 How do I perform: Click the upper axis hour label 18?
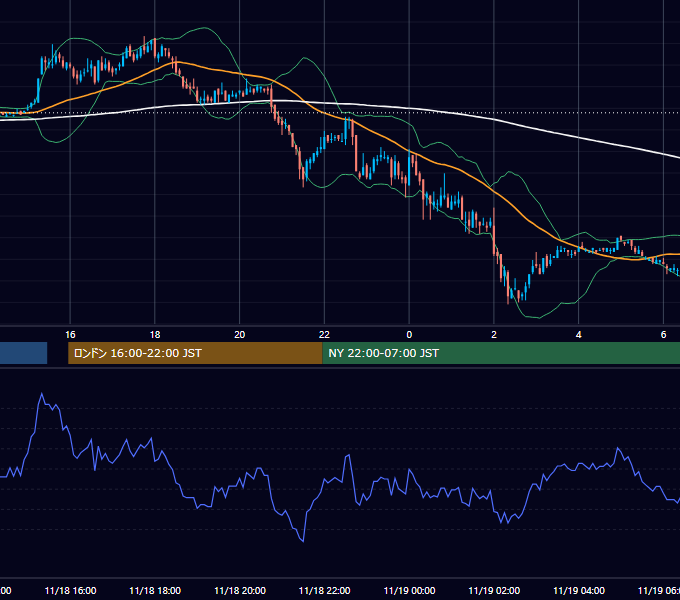click(x=155, y=335)
